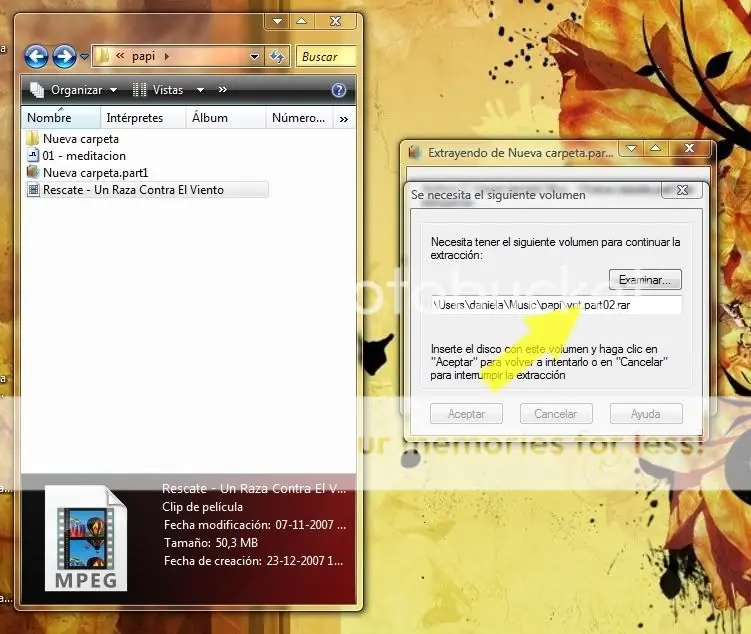Go forward with the blue forward arrow

click(x=64, y=57)
